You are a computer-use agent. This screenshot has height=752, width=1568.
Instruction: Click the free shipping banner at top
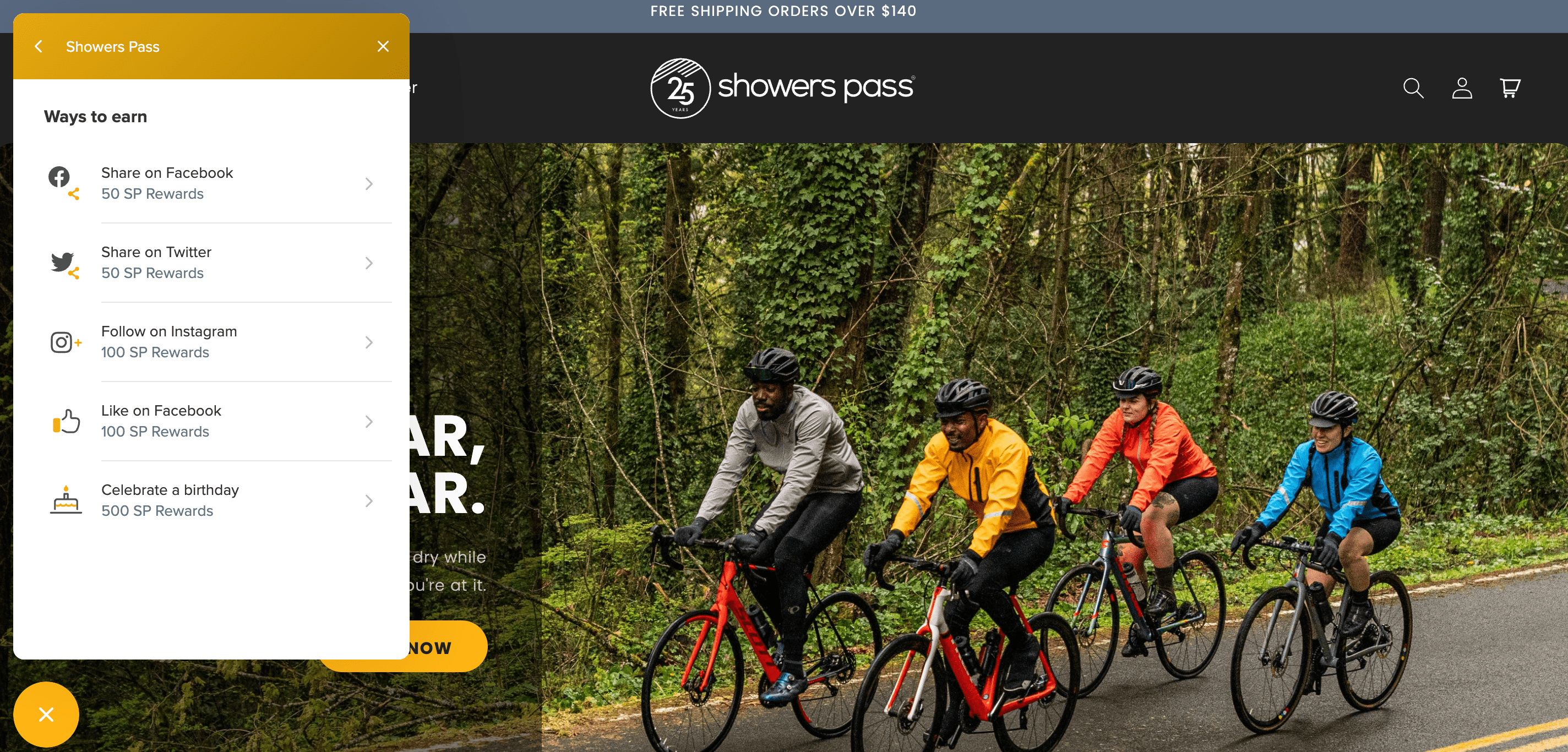[x=784, y=12]
